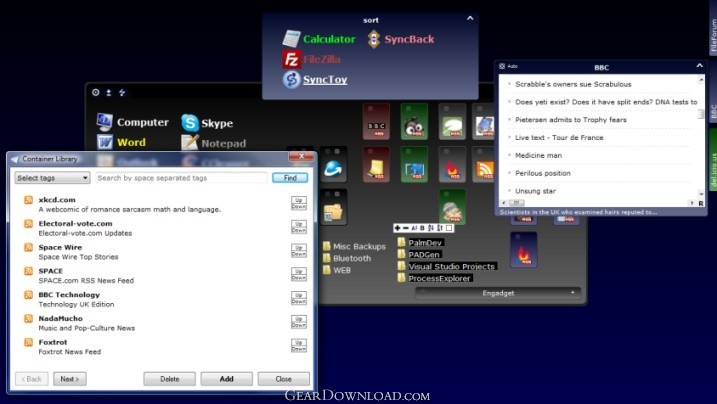
Task: Launch Calculator from the sort container
Action: coord(319,39)
